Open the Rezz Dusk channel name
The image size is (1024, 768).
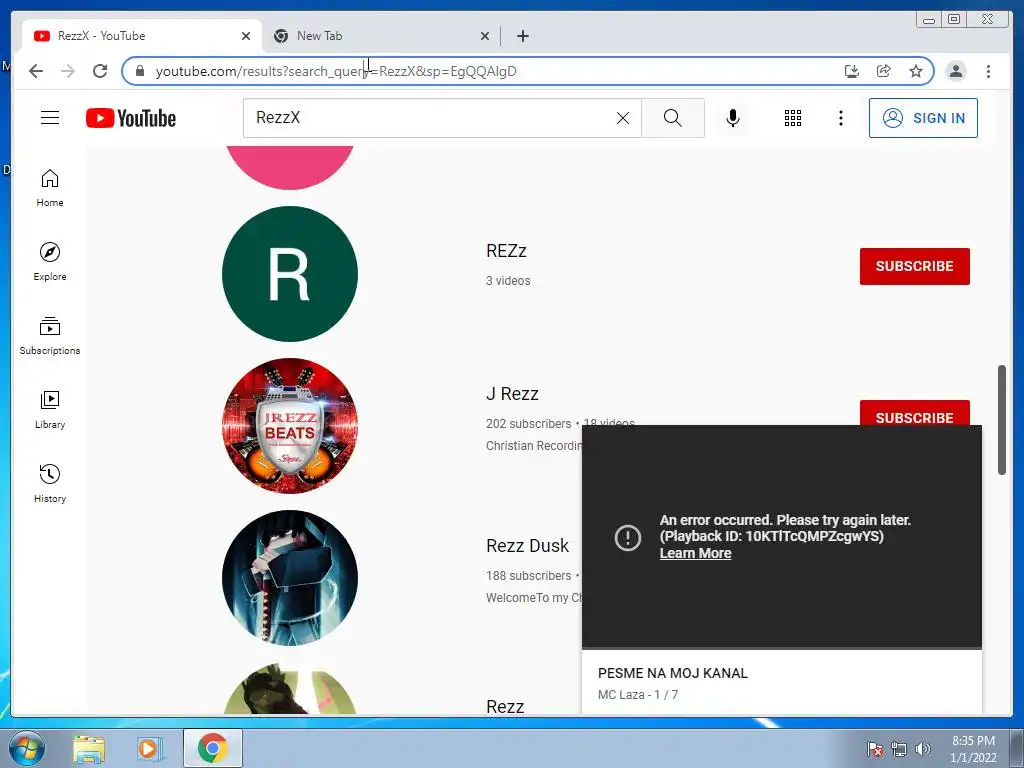[x=527, y=546]
